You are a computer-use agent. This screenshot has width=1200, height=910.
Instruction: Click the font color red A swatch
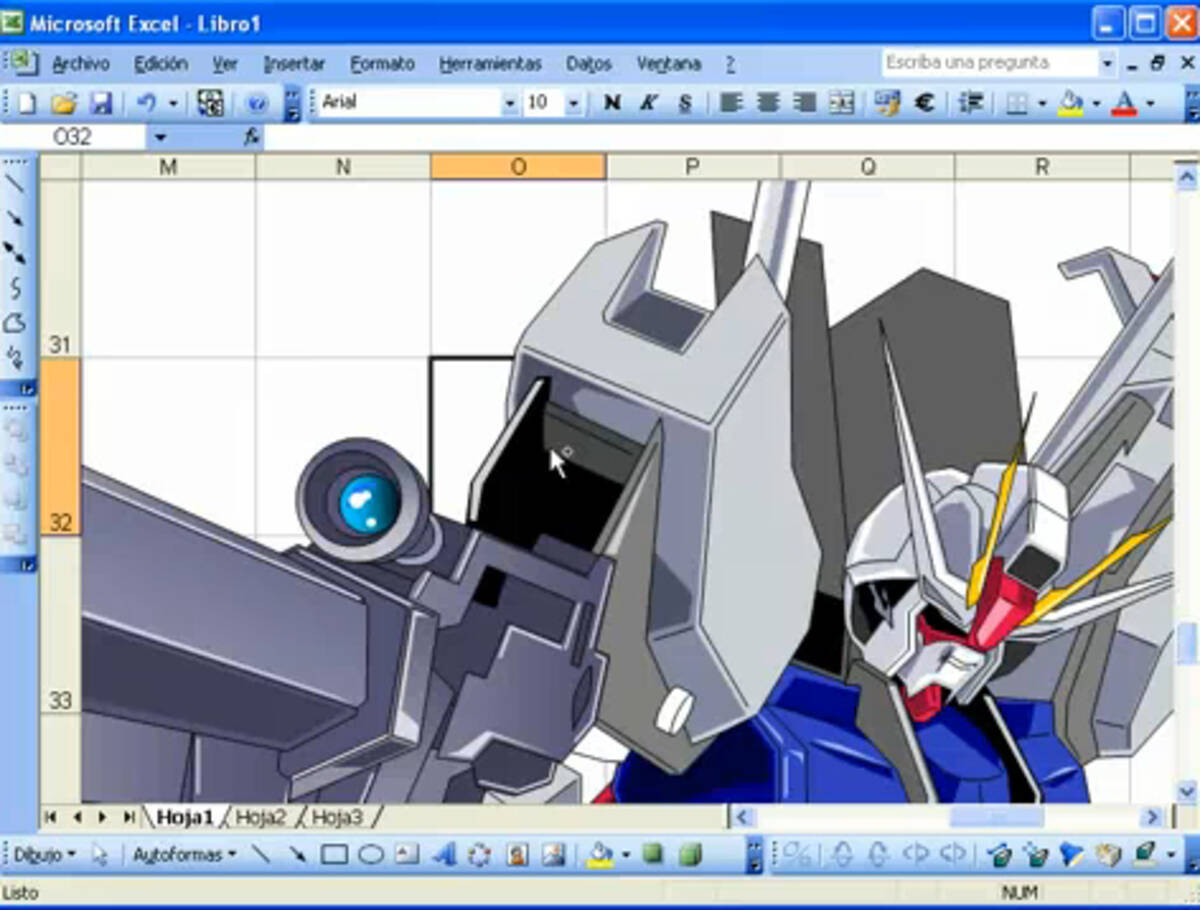pyautogui.click(x=1125, y=102)
